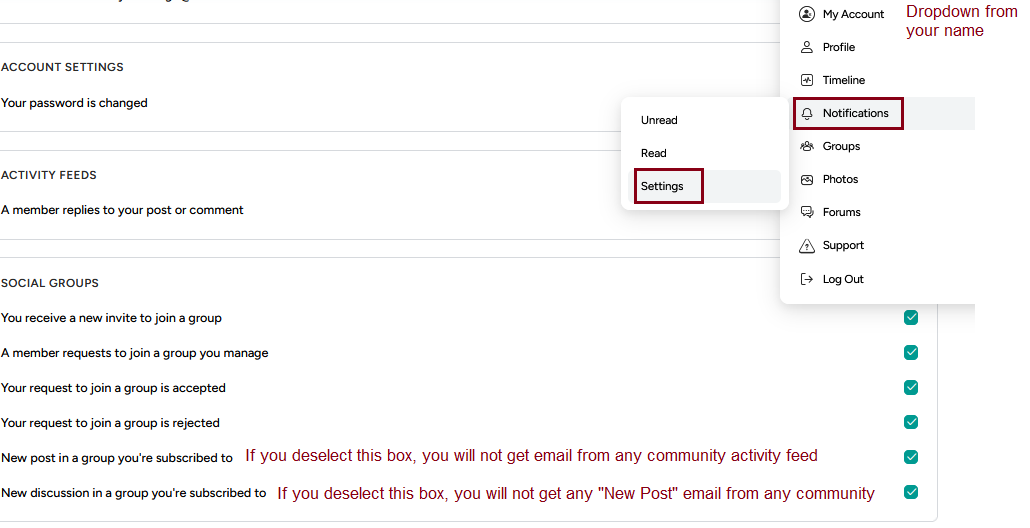Click the Support warning triangle icon
1030x528 pixels.
(x=807, y=246)
